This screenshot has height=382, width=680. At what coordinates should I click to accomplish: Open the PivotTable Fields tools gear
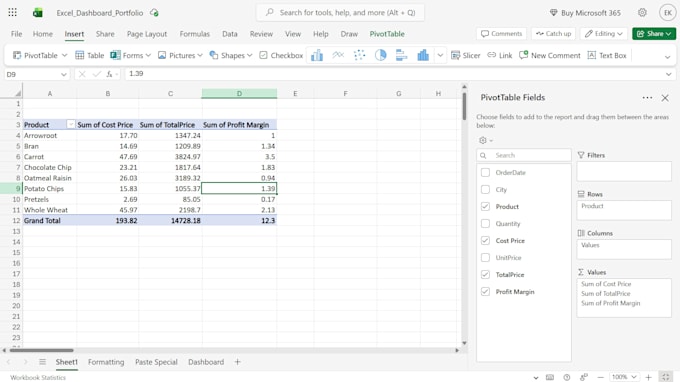(483, 140)
